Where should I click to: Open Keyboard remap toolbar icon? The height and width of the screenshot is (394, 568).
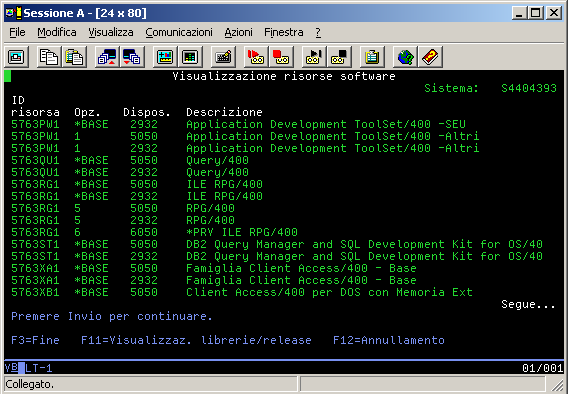(223, 57)
